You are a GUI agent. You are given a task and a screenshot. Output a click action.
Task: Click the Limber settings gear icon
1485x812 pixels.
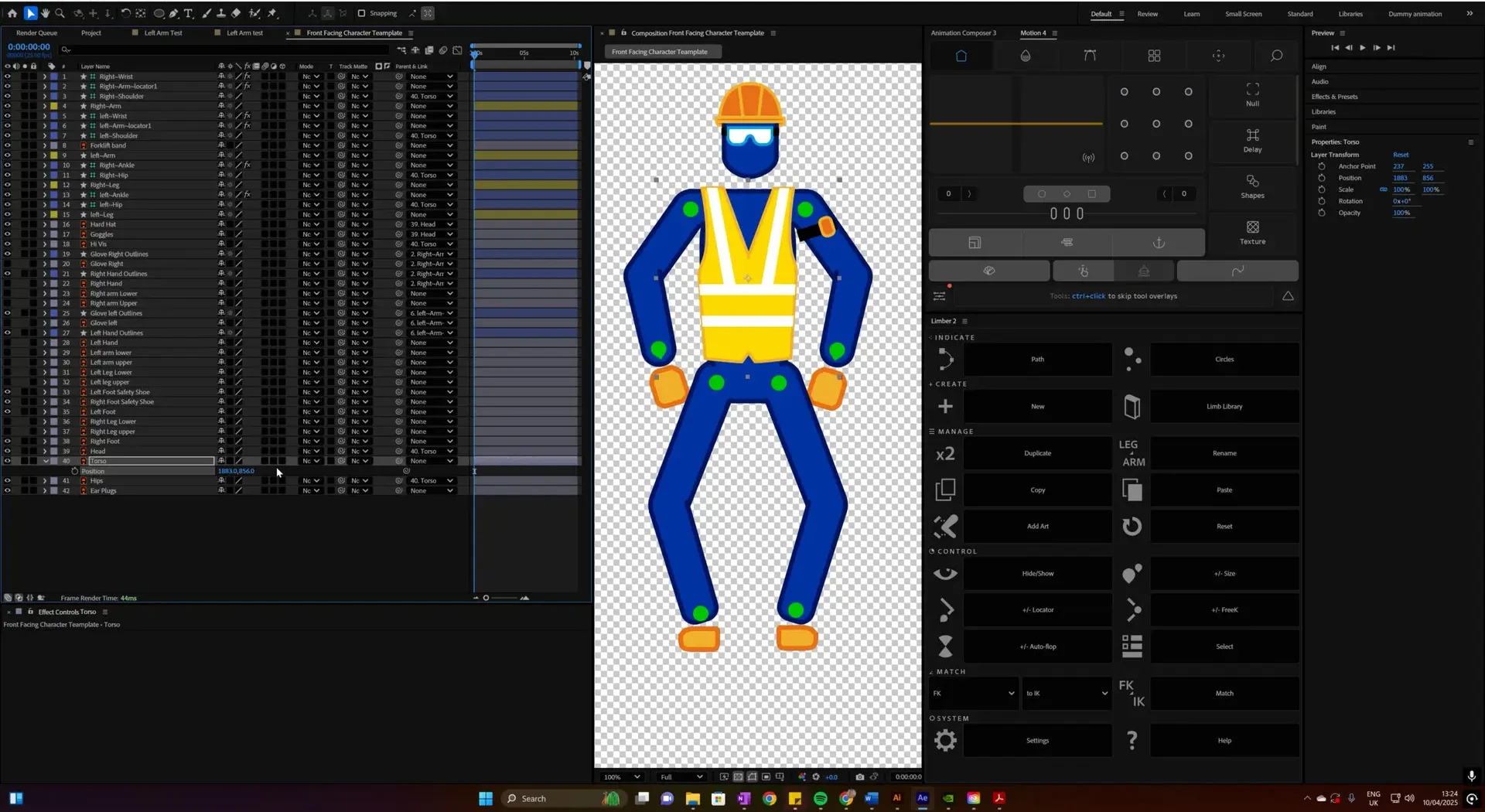(x=945, y=741)
